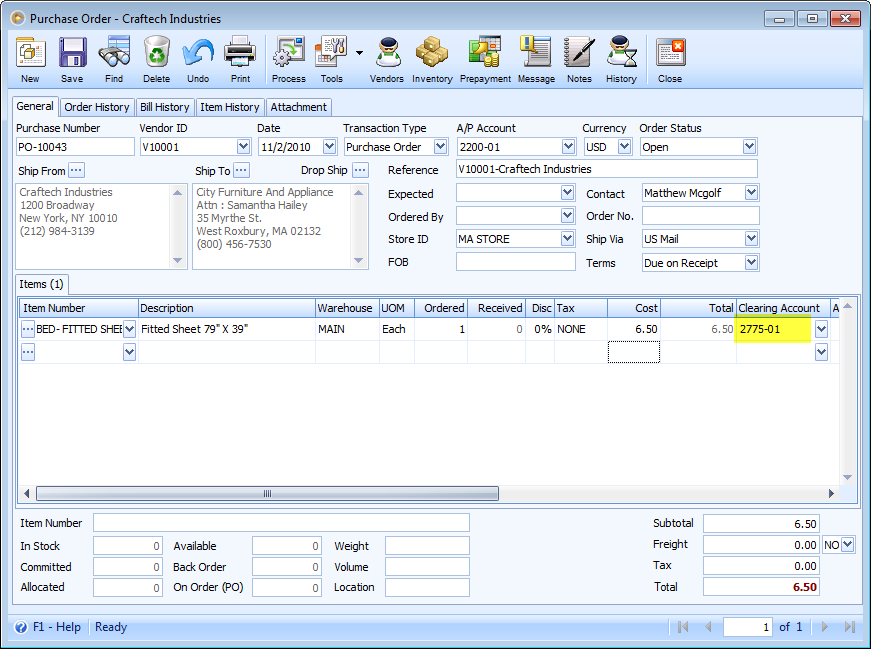Image resolution: width=871 pixels, height=649 pixels.
Task: Click the Freight amount field
Action: pyautogui.click(x=761, y=545)
